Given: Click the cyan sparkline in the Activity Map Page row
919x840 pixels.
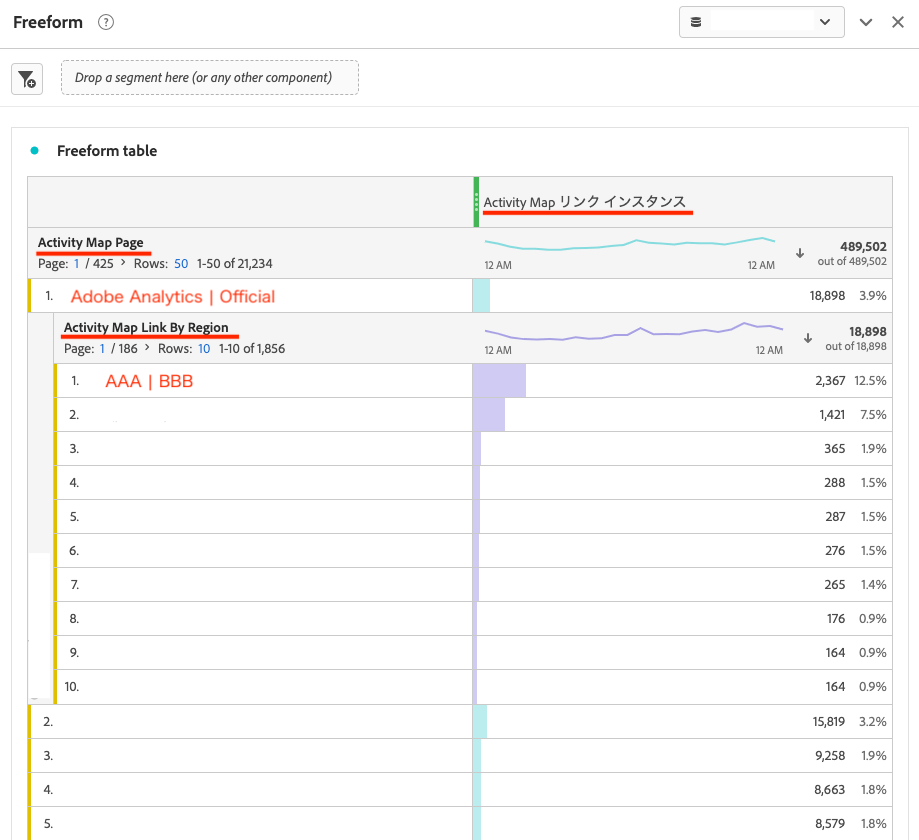Looking at the screenshot, I should (630, 243).
